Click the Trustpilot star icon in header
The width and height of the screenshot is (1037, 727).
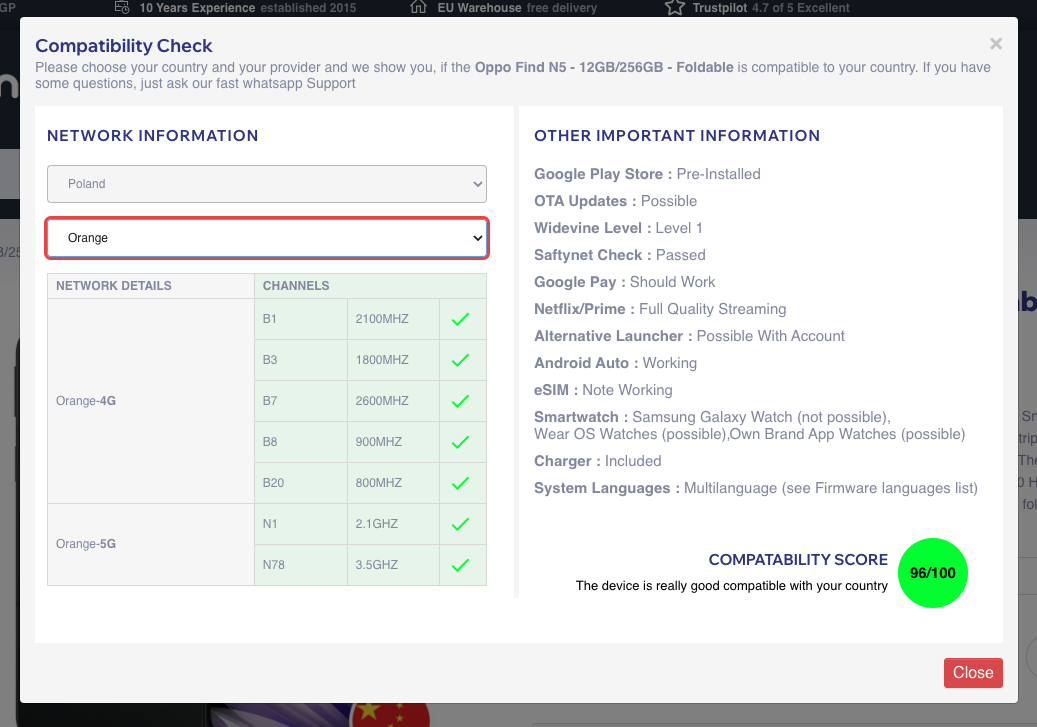point(674,8)
